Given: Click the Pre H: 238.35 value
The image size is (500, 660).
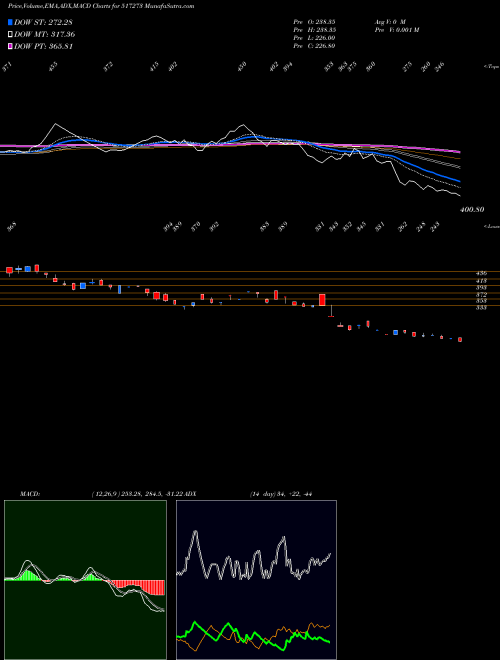Looking at the screenshot, I should [314, 30].
